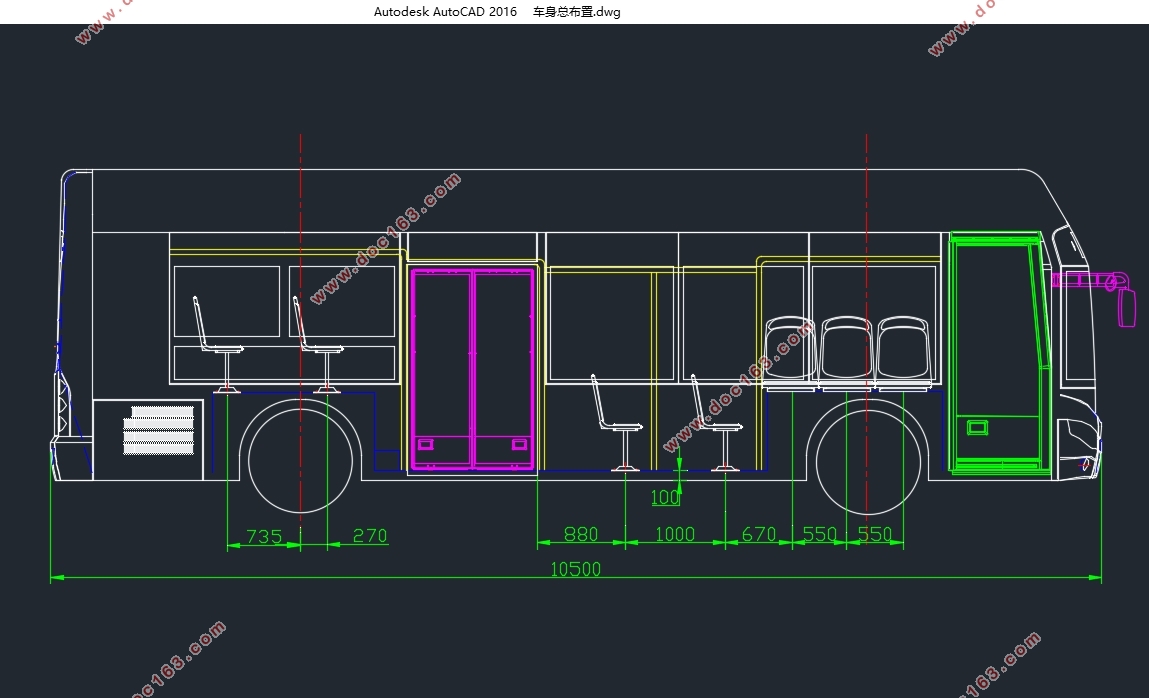Click the 670 dimension label
Viewport: 1149px width, 698px height.
tap(758, 535)
